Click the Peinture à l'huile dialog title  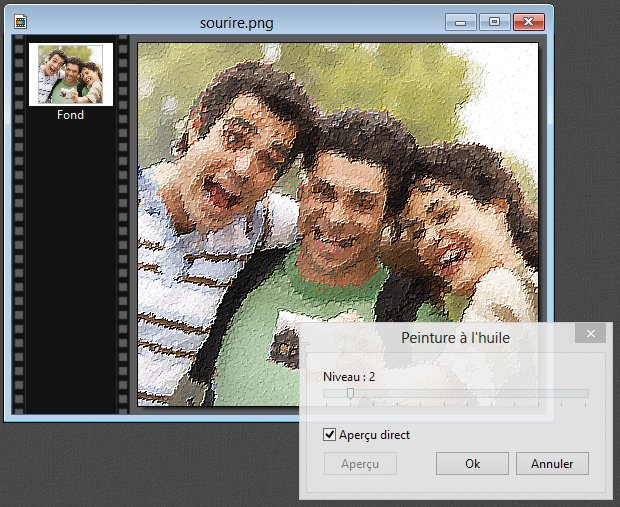455,339
